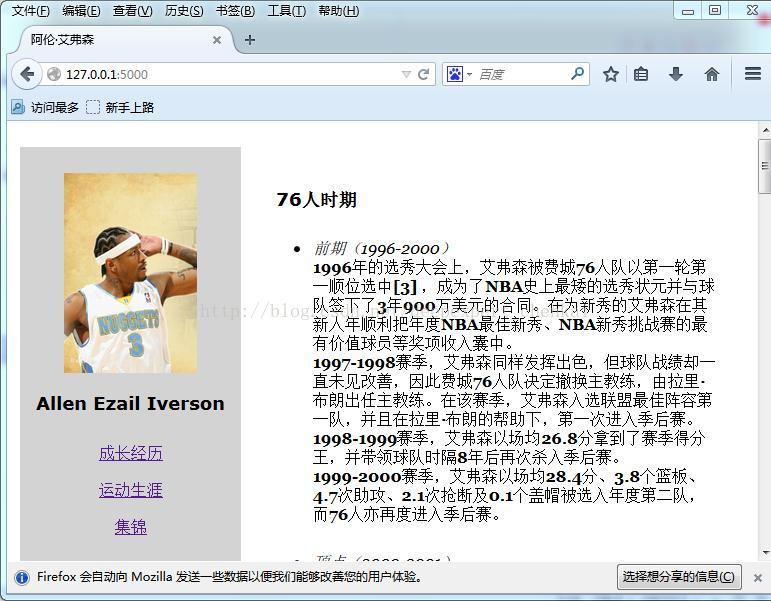Go to the home page icon
Image resolution: width=771 pixels, height=601 pixels.
(x=712, y=74)
